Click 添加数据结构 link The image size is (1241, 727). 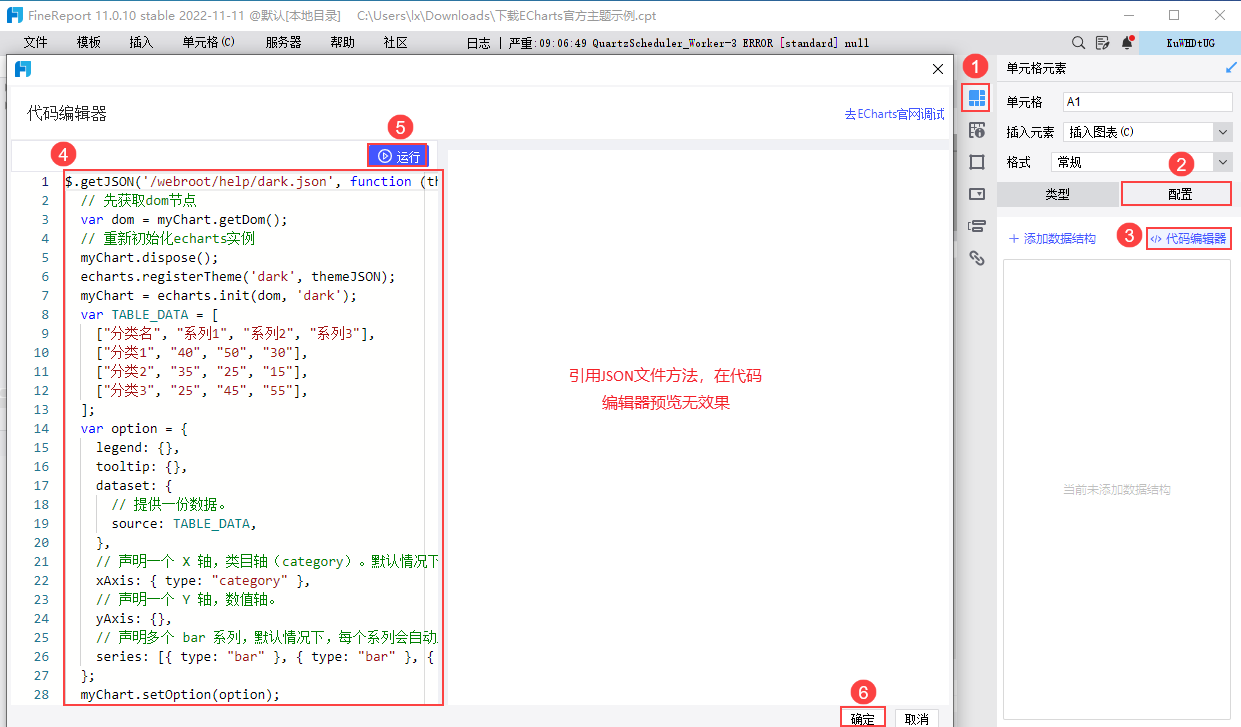coord(1052,239)
